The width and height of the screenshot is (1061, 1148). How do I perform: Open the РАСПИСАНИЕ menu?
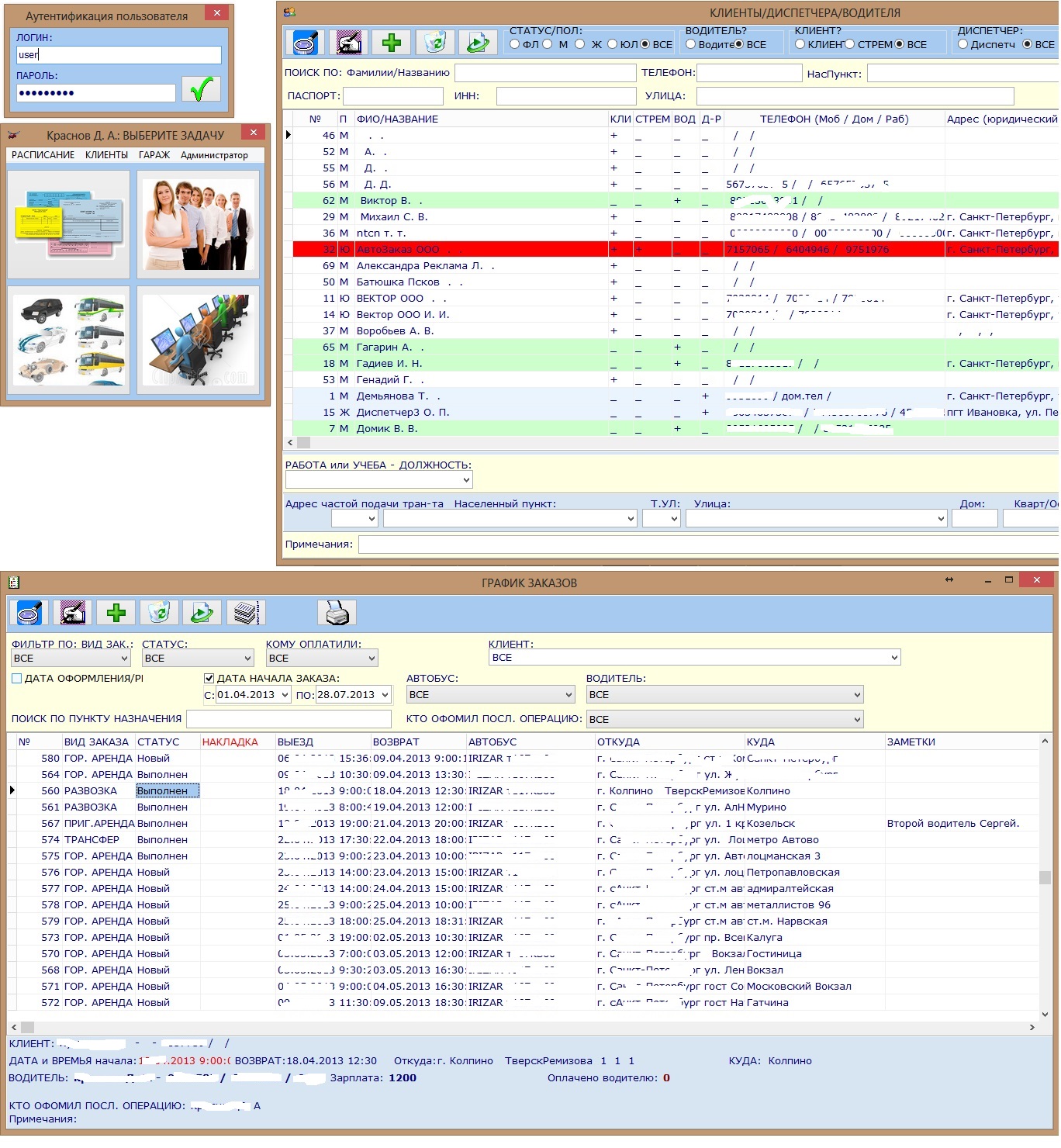[43, 155]
